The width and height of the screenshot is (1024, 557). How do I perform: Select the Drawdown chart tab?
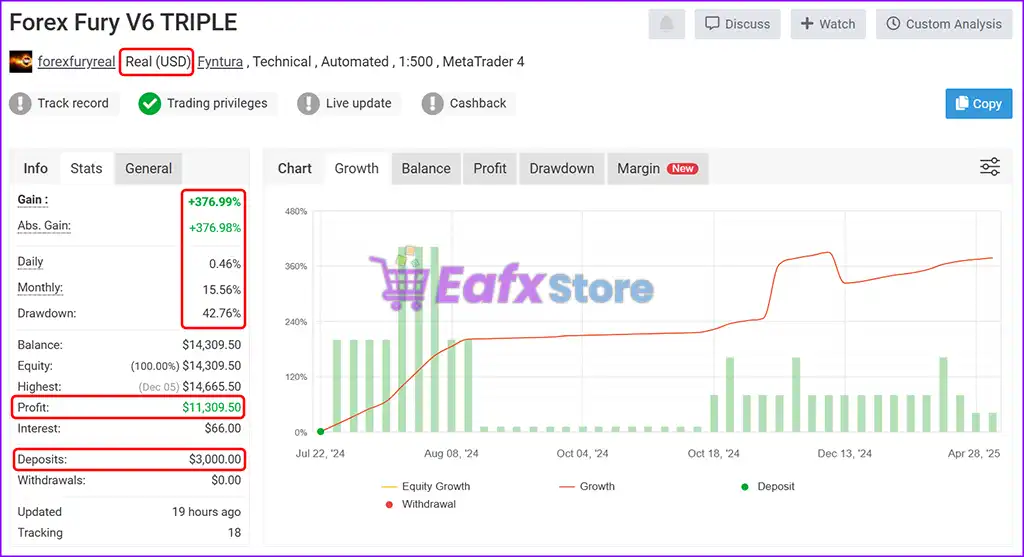(561, 168)
